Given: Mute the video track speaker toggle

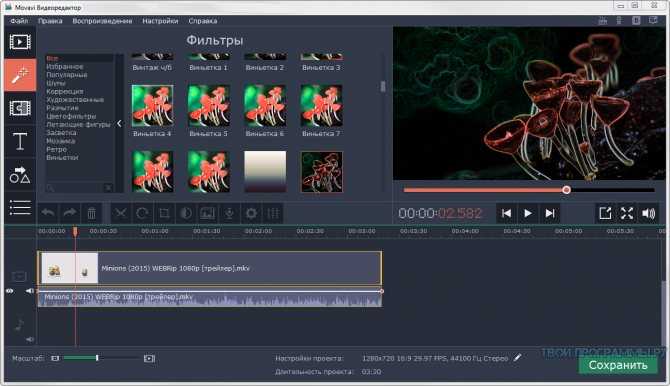Looking at the screenshot, I should [x=29, y=291].
